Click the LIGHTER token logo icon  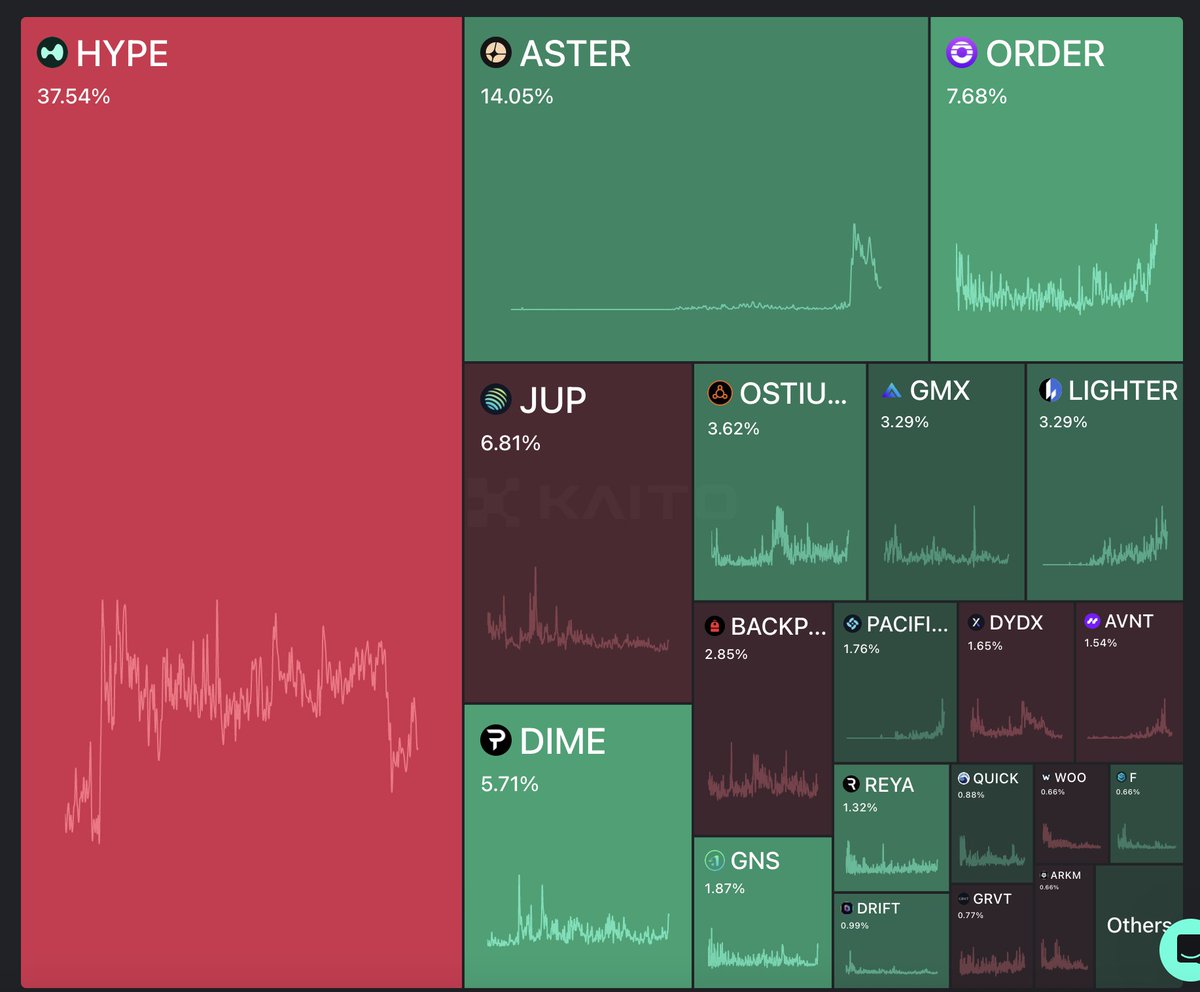pos(1050,391)
